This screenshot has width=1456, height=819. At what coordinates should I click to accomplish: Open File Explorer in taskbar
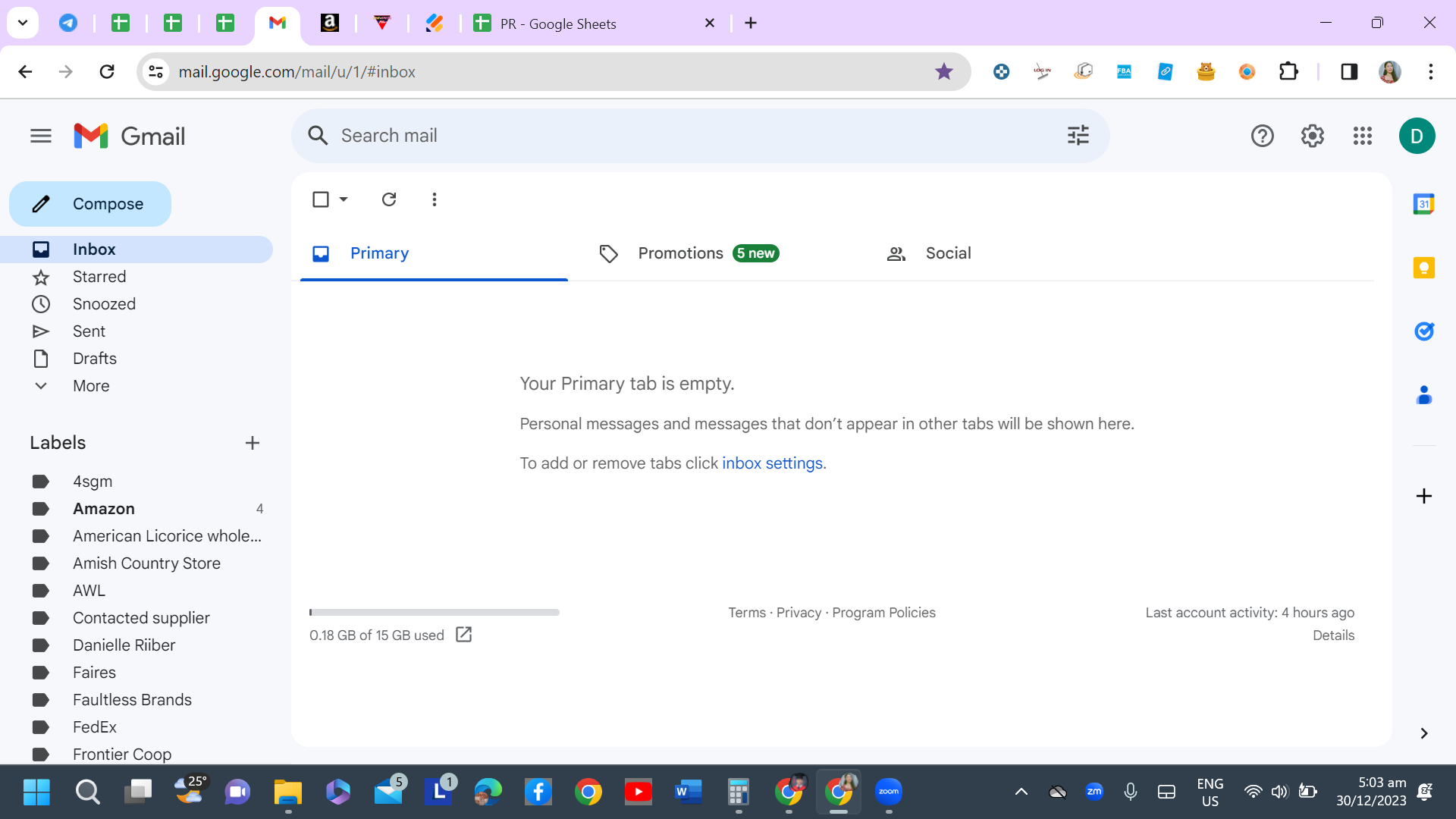288,792
